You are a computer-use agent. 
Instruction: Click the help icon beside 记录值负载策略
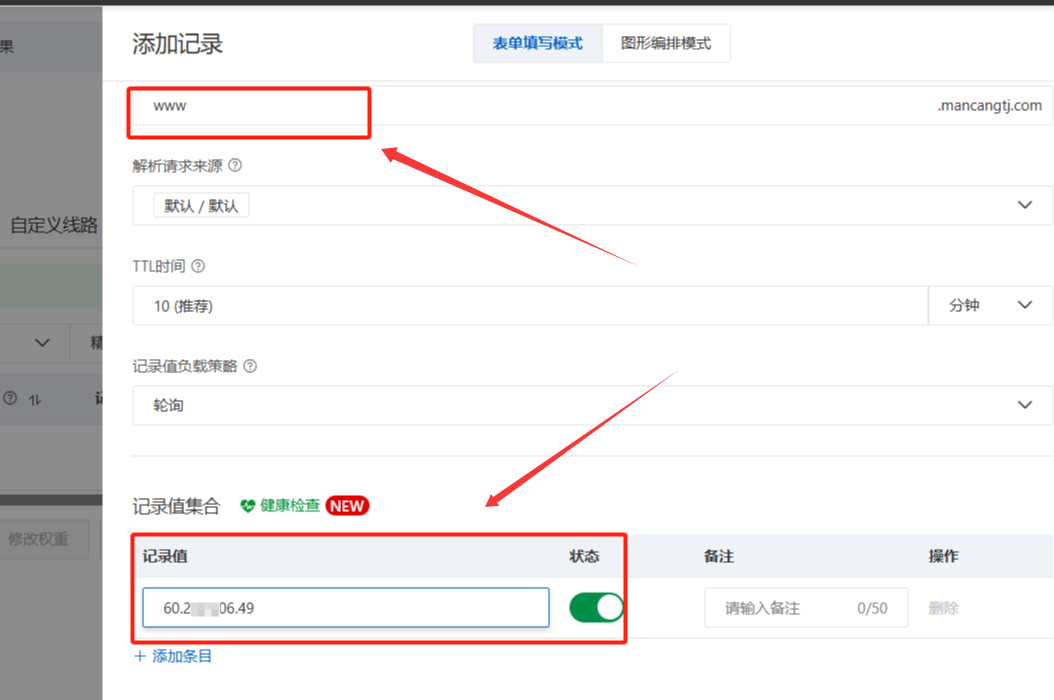(250, 366)
